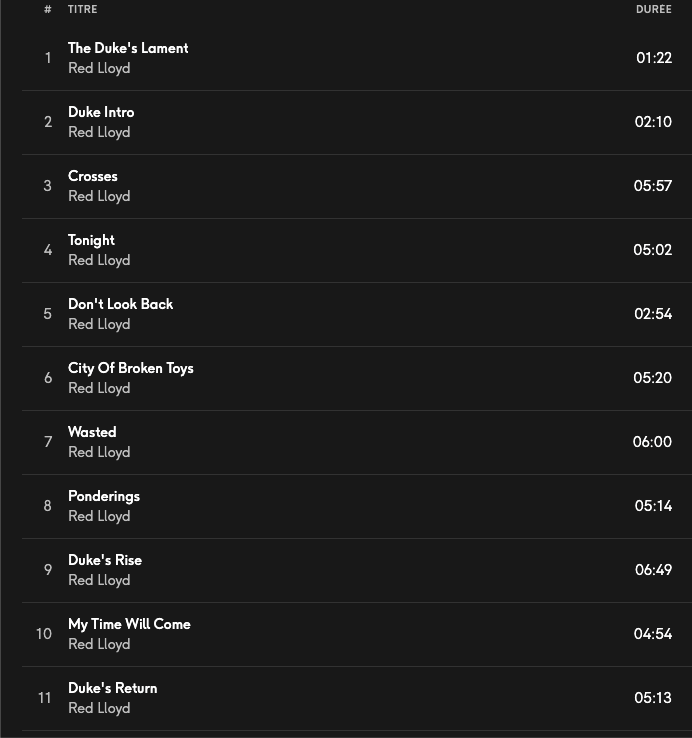Click the Don't Look Back title

(x=120, y=304)
